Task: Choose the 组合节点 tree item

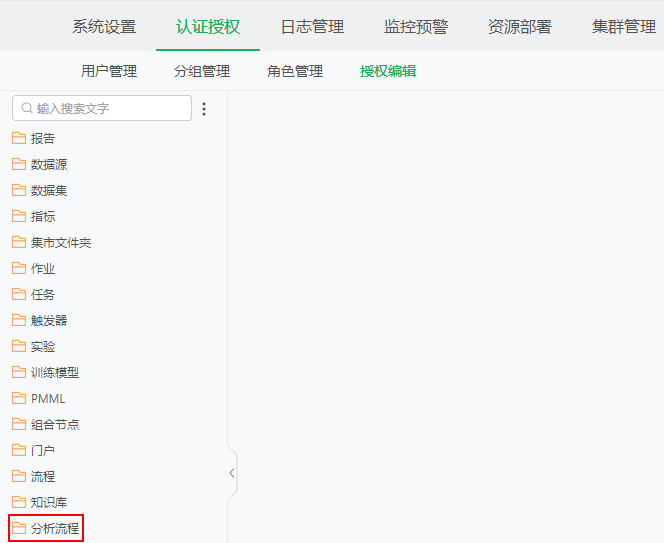Action: click(55, 424)
